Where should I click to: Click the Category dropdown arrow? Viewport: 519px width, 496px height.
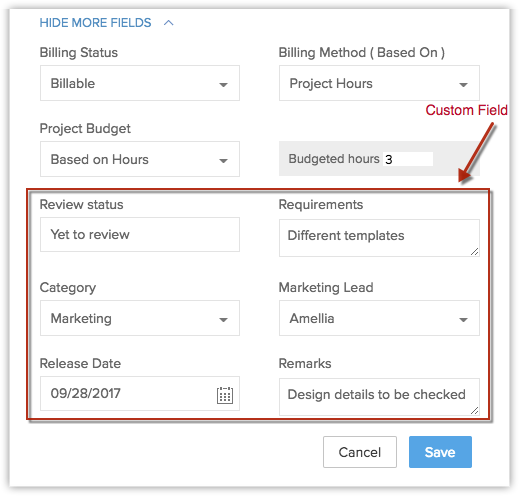tap(223, 320)
